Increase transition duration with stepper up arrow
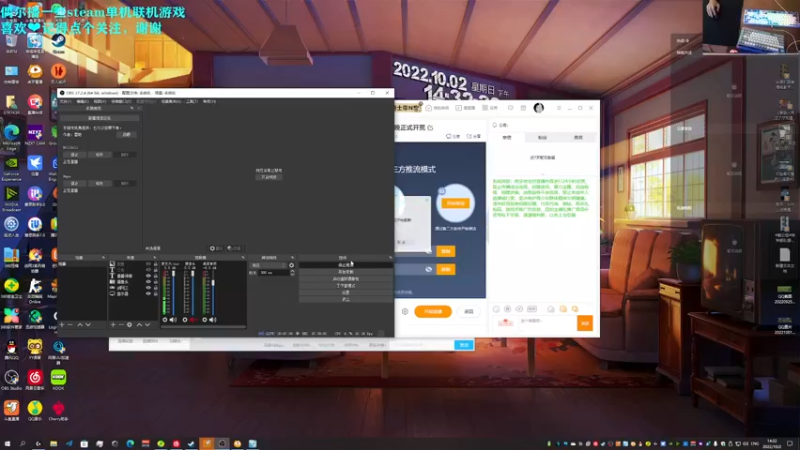 292,271
